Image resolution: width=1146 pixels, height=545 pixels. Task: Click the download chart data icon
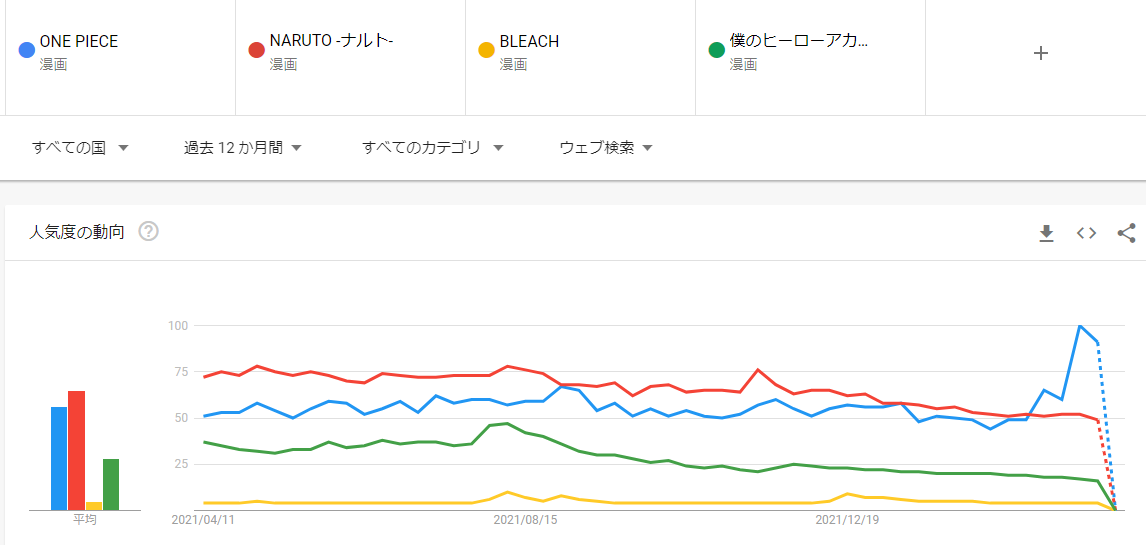click(1046, 233)
